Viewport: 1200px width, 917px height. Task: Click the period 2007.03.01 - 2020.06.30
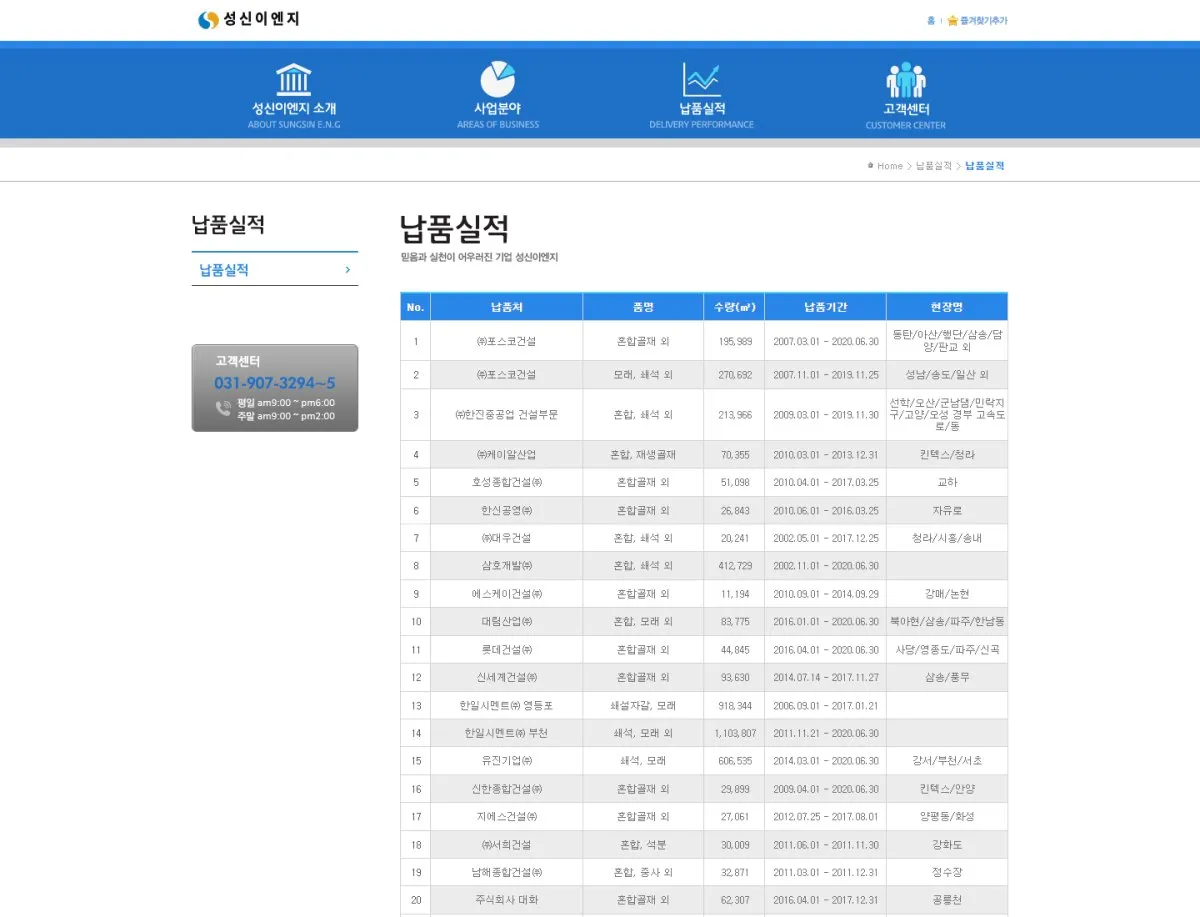826,341
